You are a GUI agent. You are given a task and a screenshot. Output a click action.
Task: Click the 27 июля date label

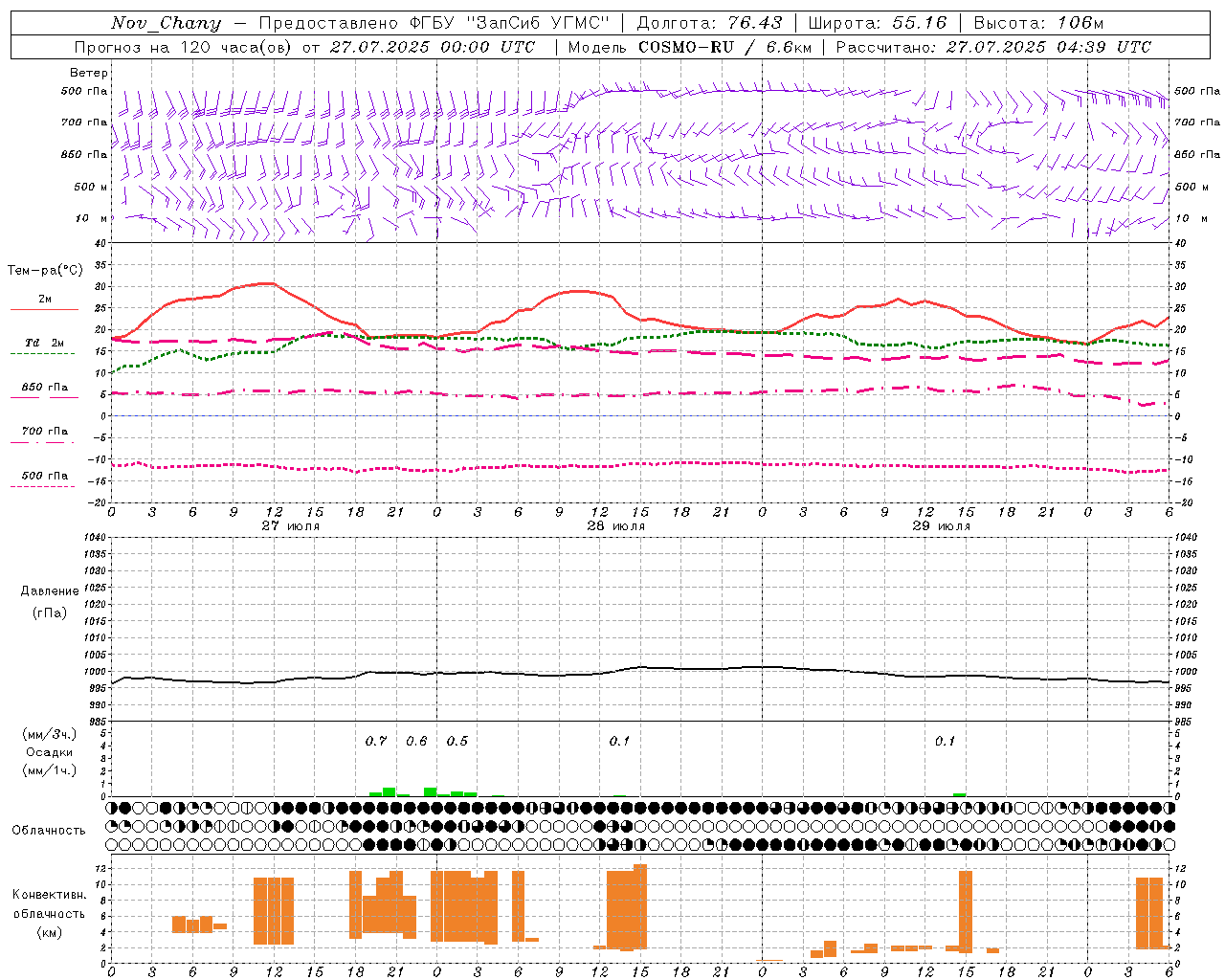290,525
